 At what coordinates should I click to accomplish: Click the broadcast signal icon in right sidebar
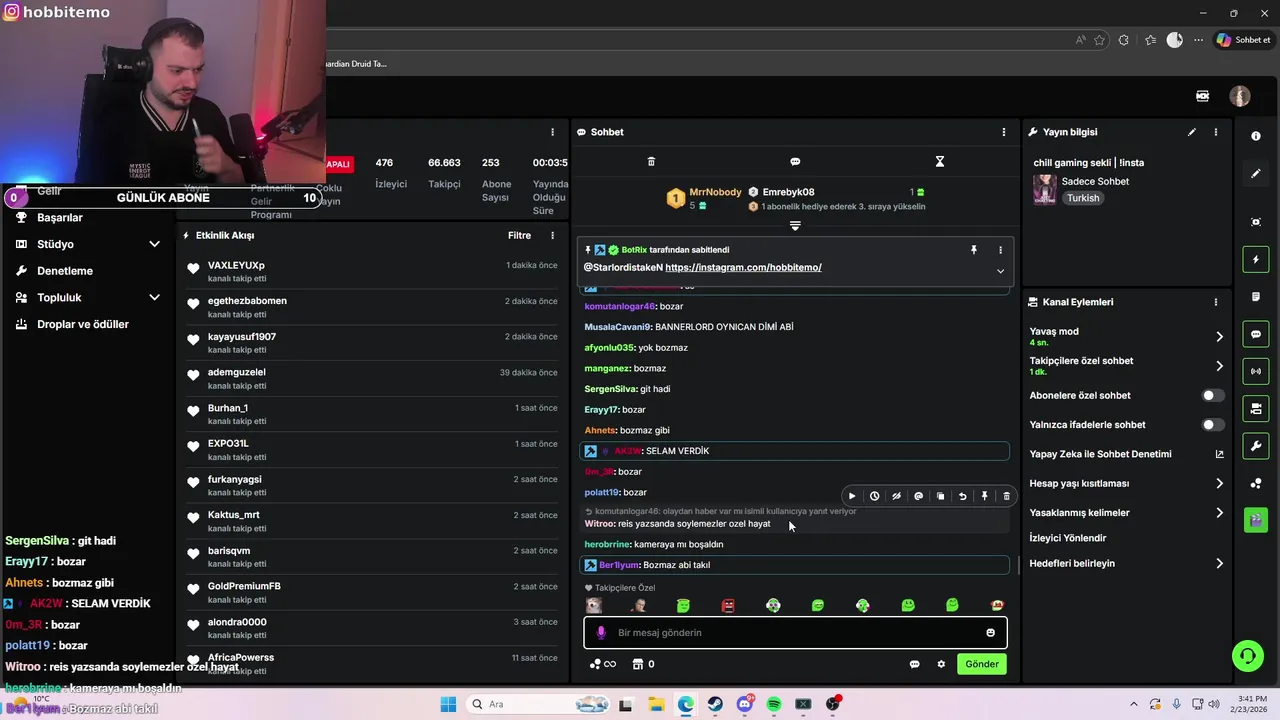[1256, 371]
